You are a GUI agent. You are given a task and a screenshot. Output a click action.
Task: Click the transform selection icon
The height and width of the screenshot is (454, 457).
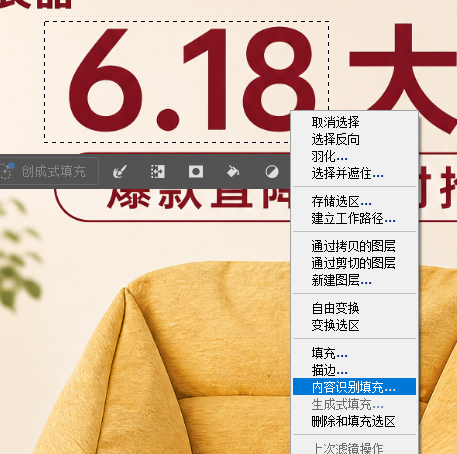click(158, 172)
